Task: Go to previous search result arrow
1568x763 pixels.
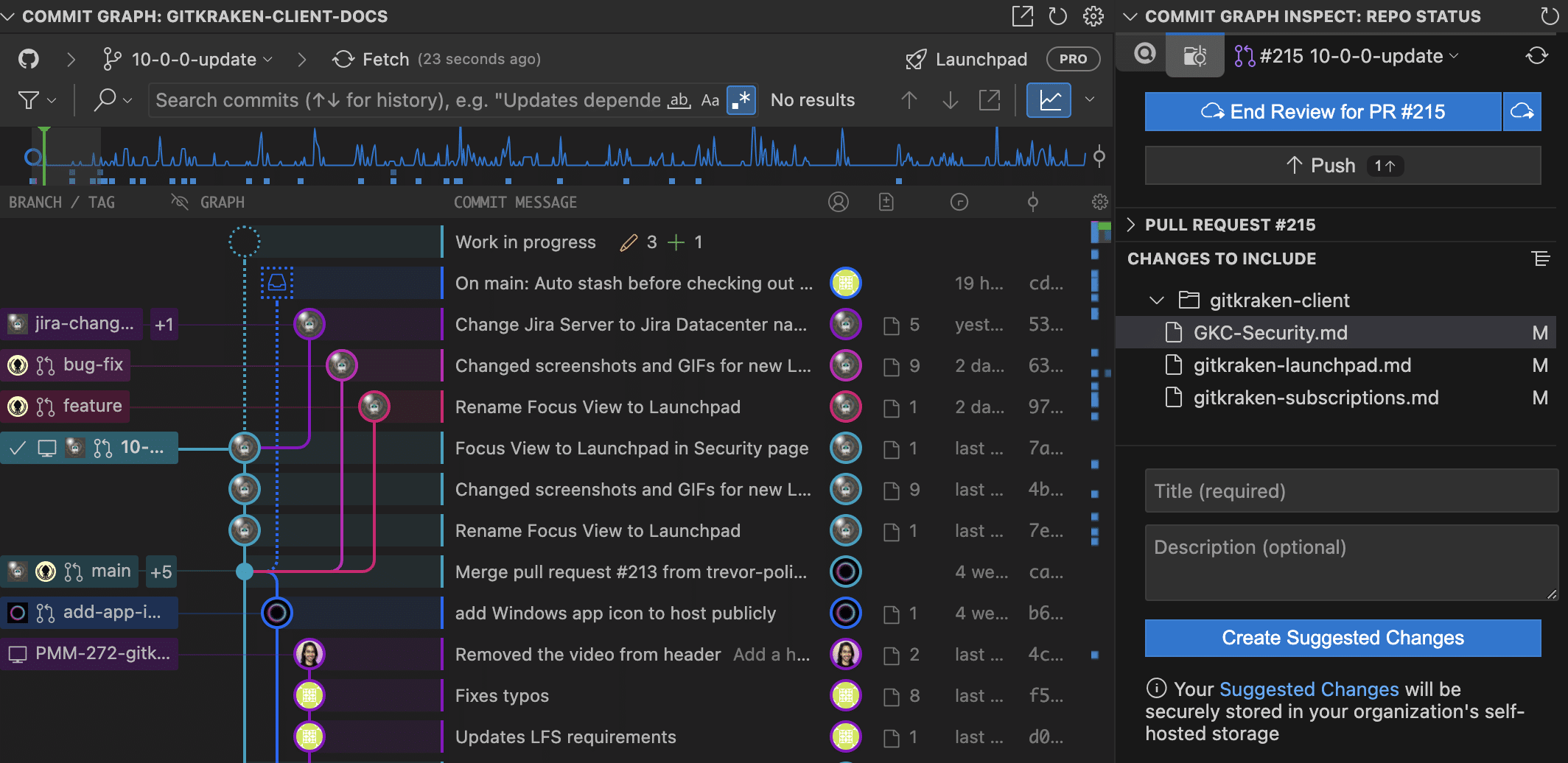Action: [x=909, y=100]
